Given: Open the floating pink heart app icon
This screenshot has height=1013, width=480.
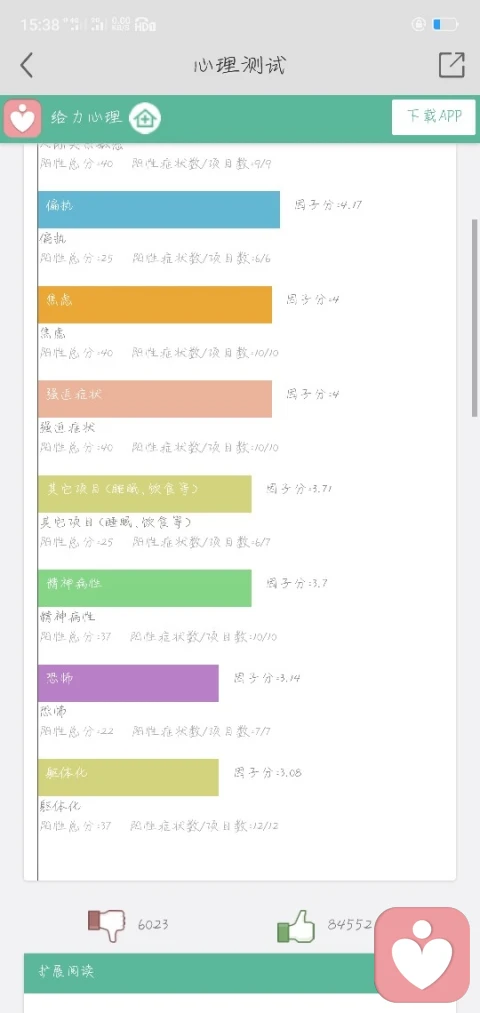Looking at the screenshot, I should pos(422,955).
